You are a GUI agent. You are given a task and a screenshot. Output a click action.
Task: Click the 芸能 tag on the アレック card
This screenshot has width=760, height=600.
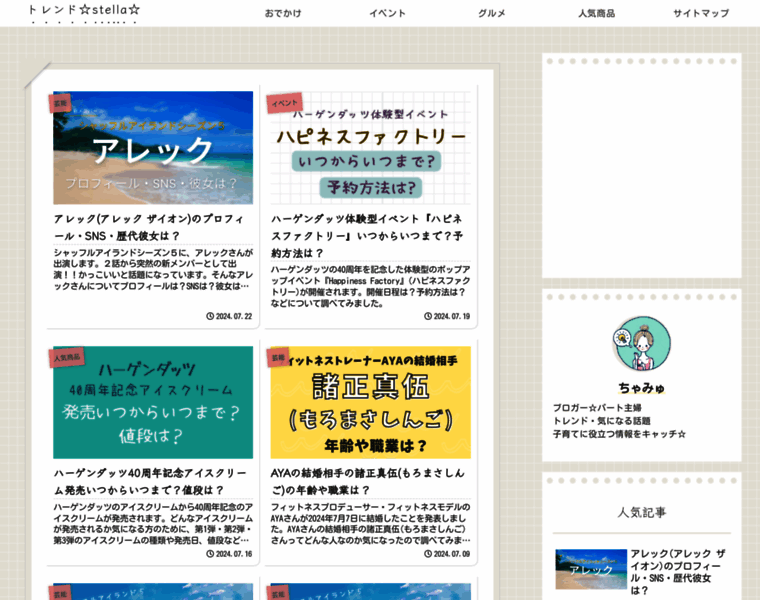pyautogui.click(x=60, y=103)
